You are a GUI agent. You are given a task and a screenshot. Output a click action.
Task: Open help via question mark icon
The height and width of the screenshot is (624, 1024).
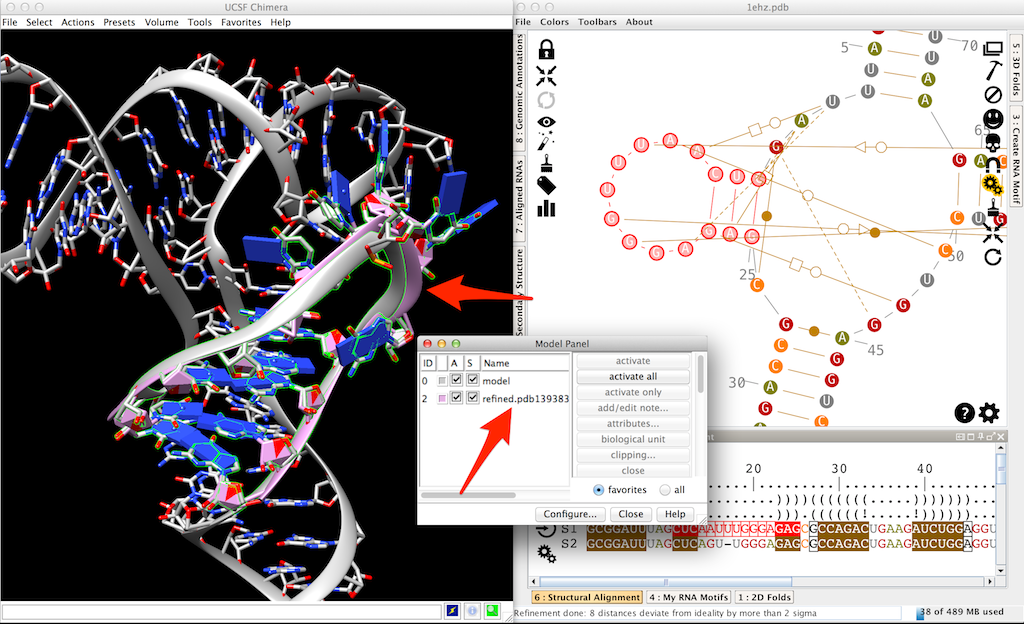pos(964,412)
